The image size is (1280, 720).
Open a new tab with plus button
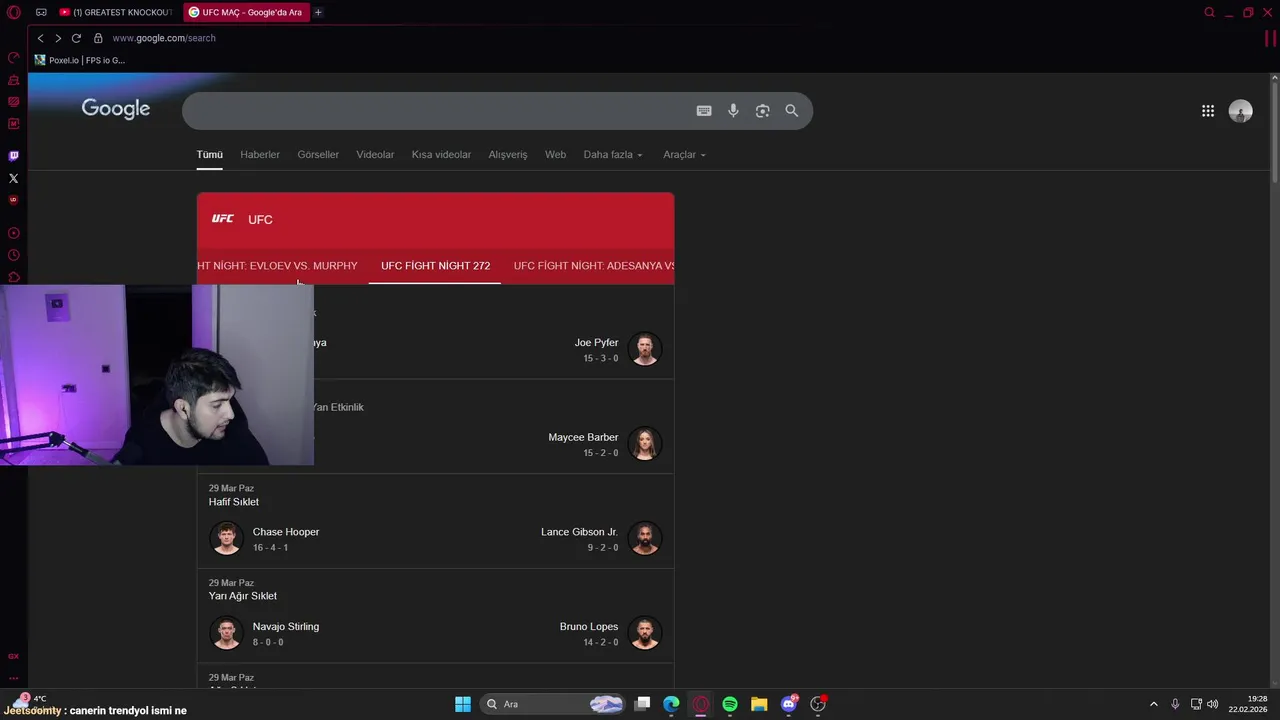318,12
